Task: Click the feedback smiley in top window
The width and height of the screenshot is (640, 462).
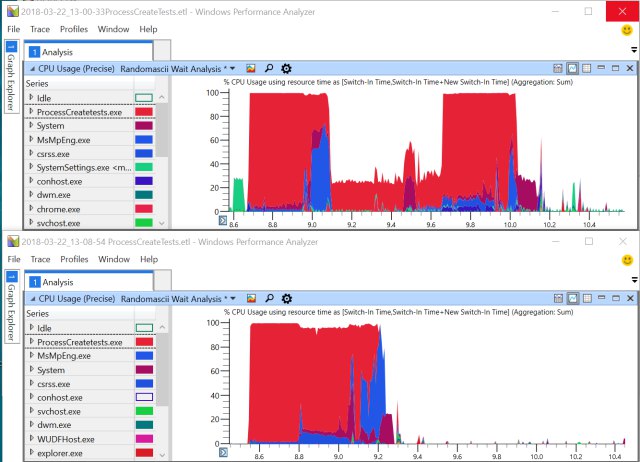Action: (x=627, y=30)
